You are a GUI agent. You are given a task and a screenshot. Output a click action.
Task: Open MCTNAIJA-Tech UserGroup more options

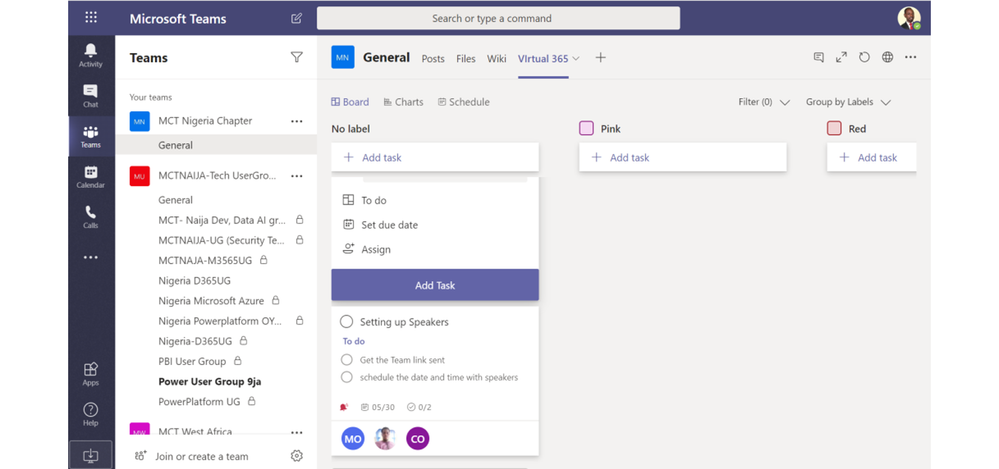[296, 176]
